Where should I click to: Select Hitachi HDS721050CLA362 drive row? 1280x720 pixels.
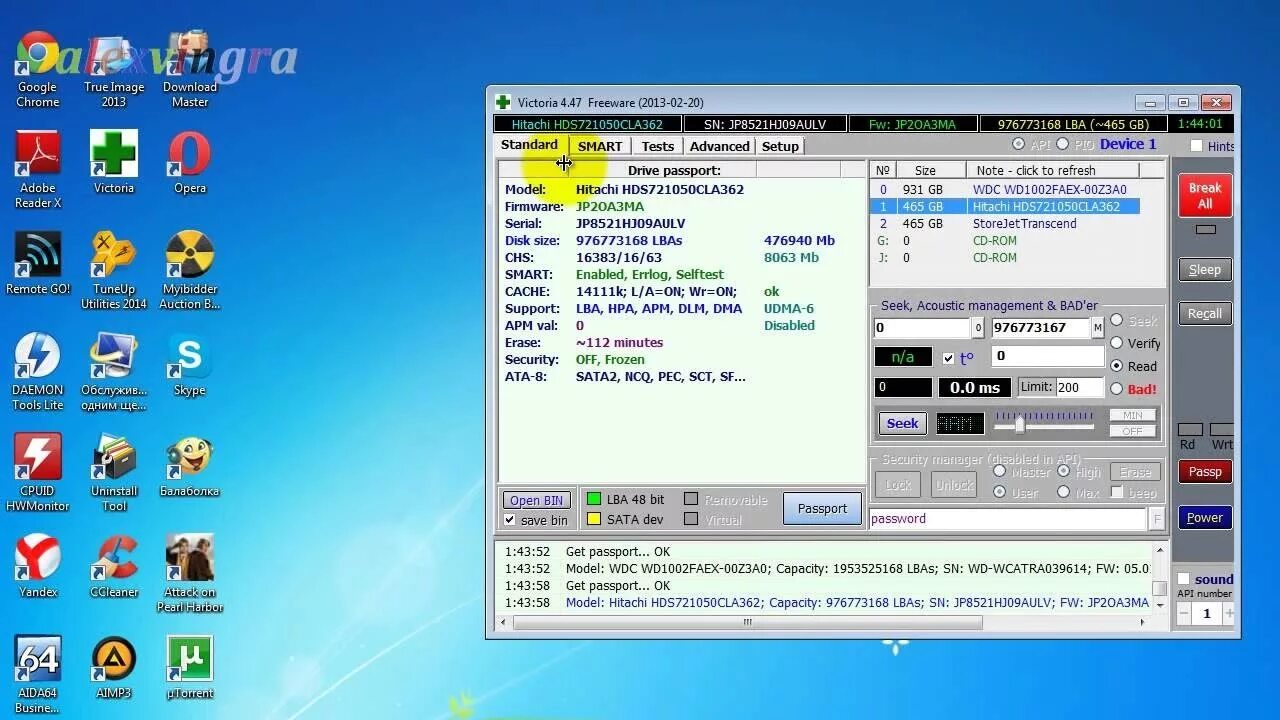(1004, 207)
